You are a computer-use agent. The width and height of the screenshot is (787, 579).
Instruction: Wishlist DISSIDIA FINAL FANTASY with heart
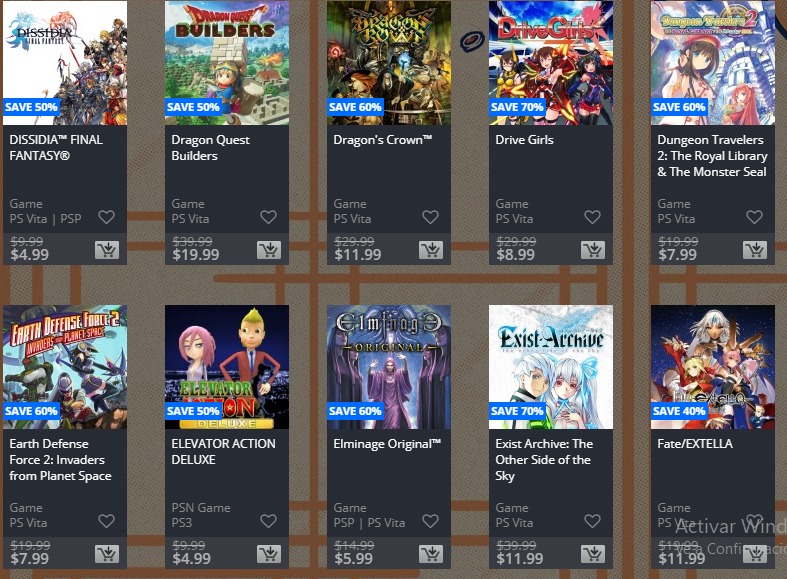(106, 217)
